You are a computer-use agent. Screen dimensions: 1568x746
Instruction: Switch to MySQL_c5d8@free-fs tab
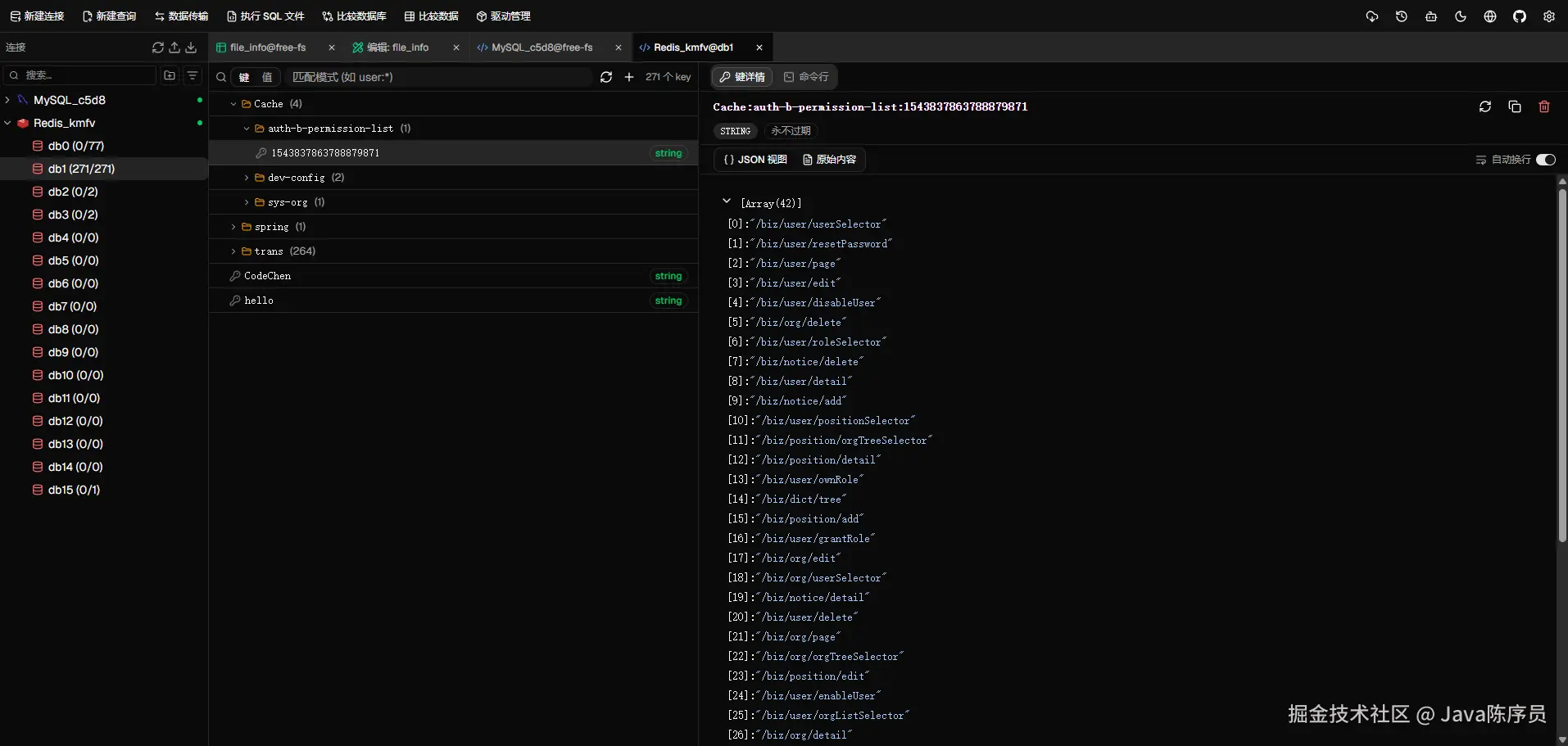(x=542, y=47)
